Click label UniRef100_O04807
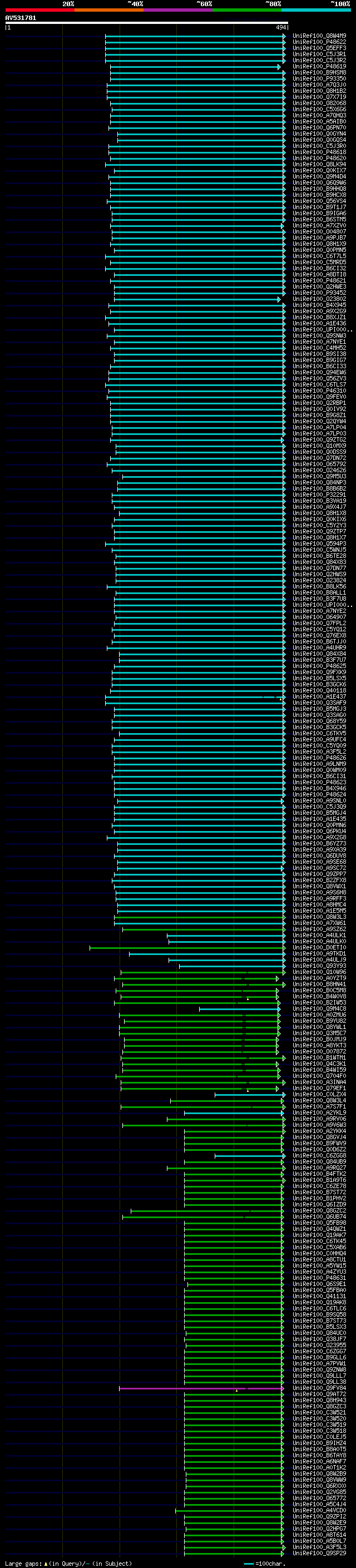This screenshot has width=356, height=1568. point(319,232)
